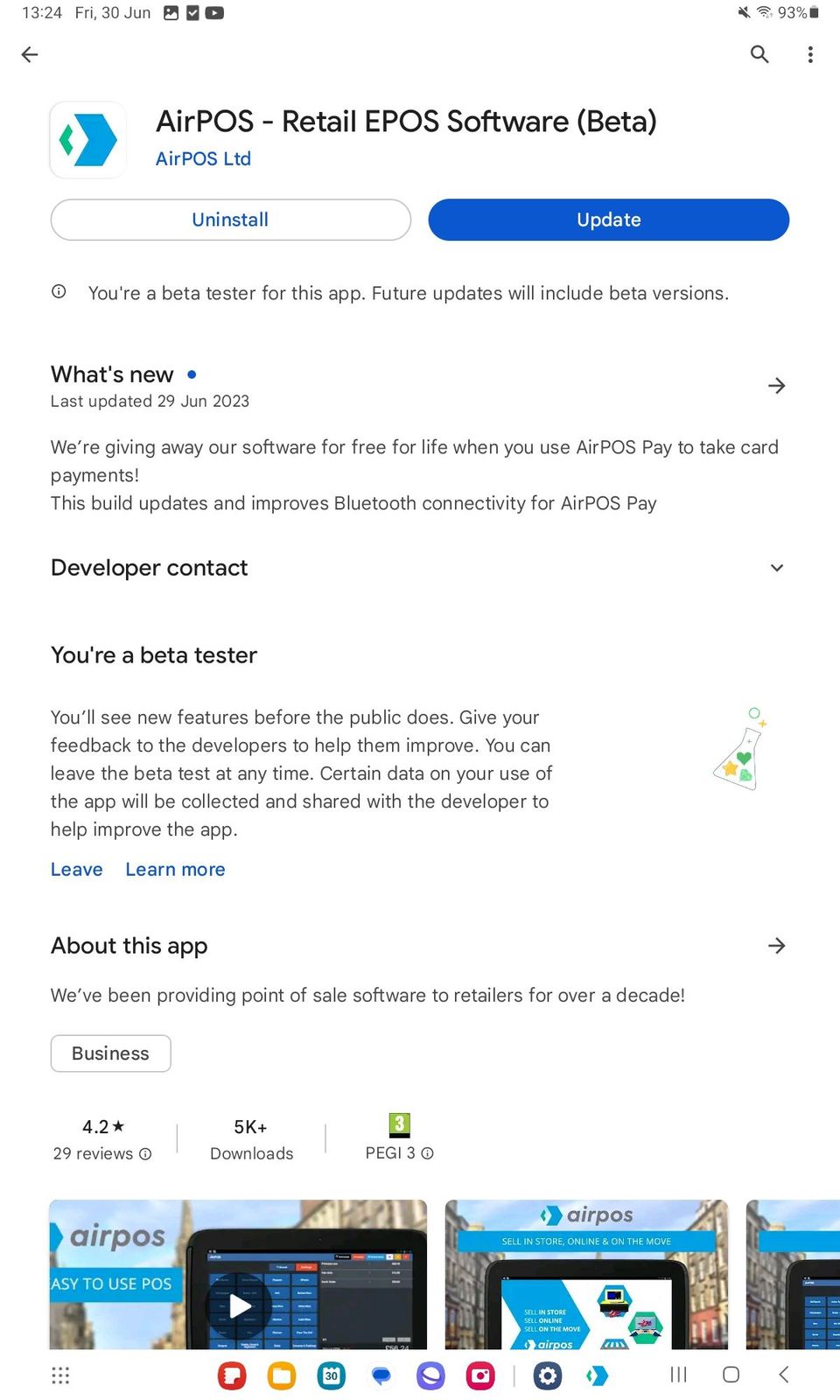Open the What's new detail arrow
Image resolution: width=840 pixels, height=1400 pixels.
point(776,386)
